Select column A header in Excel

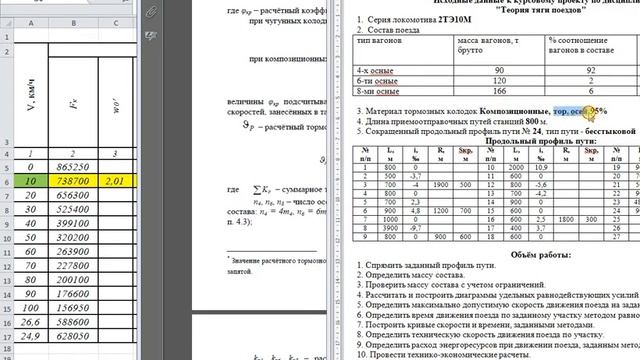(x=31, y=24)
